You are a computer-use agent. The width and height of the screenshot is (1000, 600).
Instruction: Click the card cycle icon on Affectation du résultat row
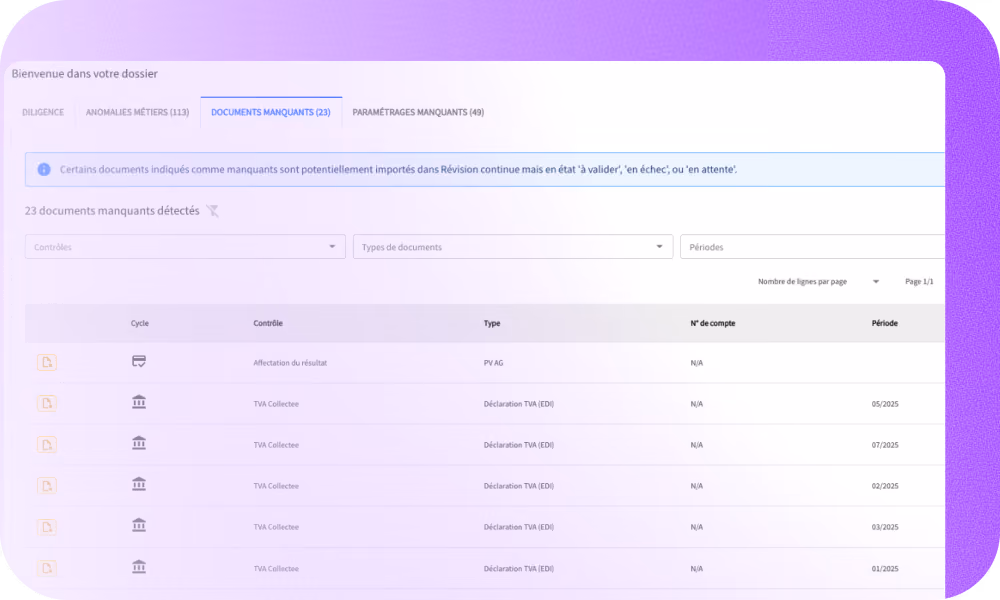[139, 362]
